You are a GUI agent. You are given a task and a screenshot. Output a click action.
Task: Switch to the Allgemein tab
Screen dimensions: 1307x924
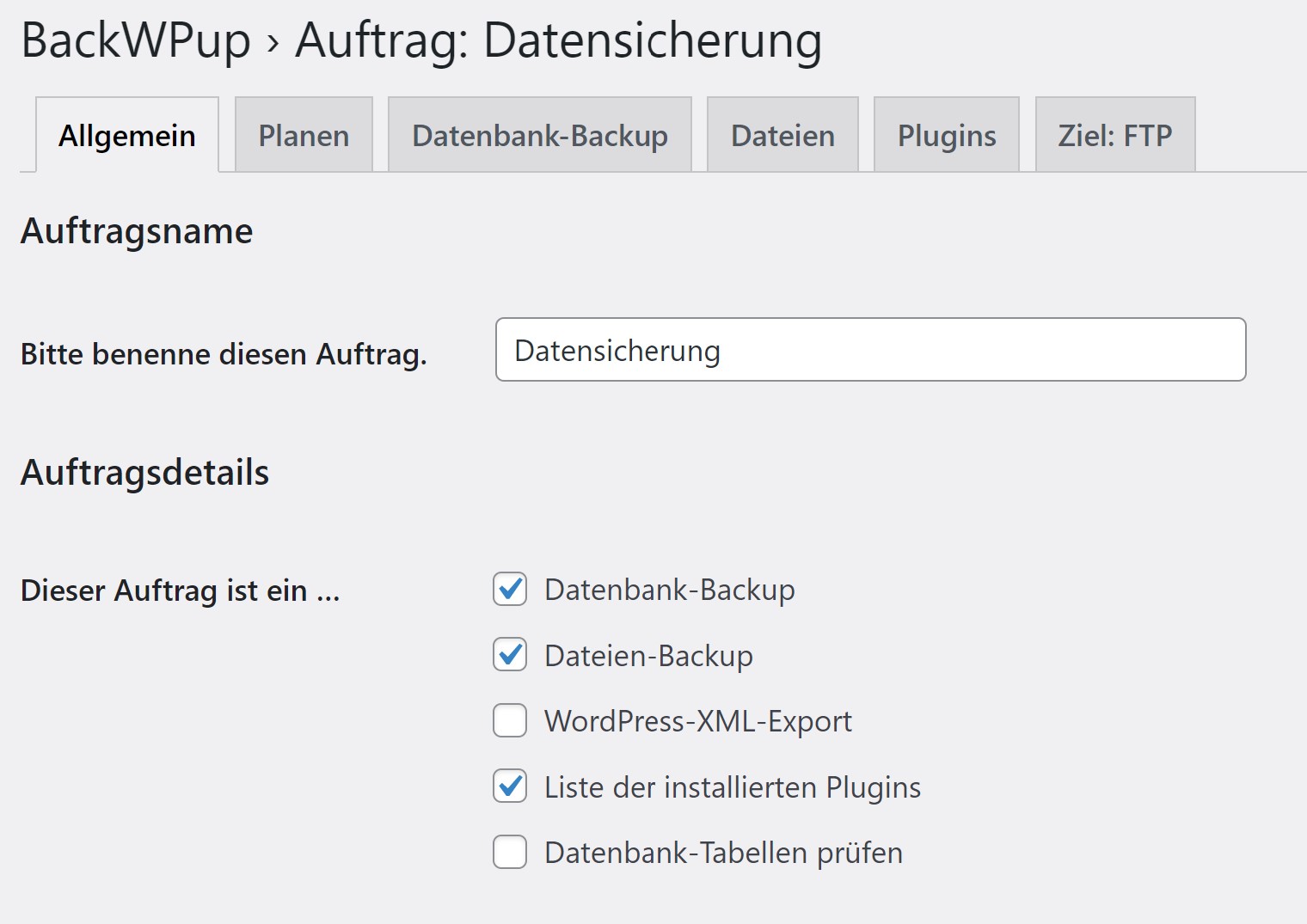point(127,135)
